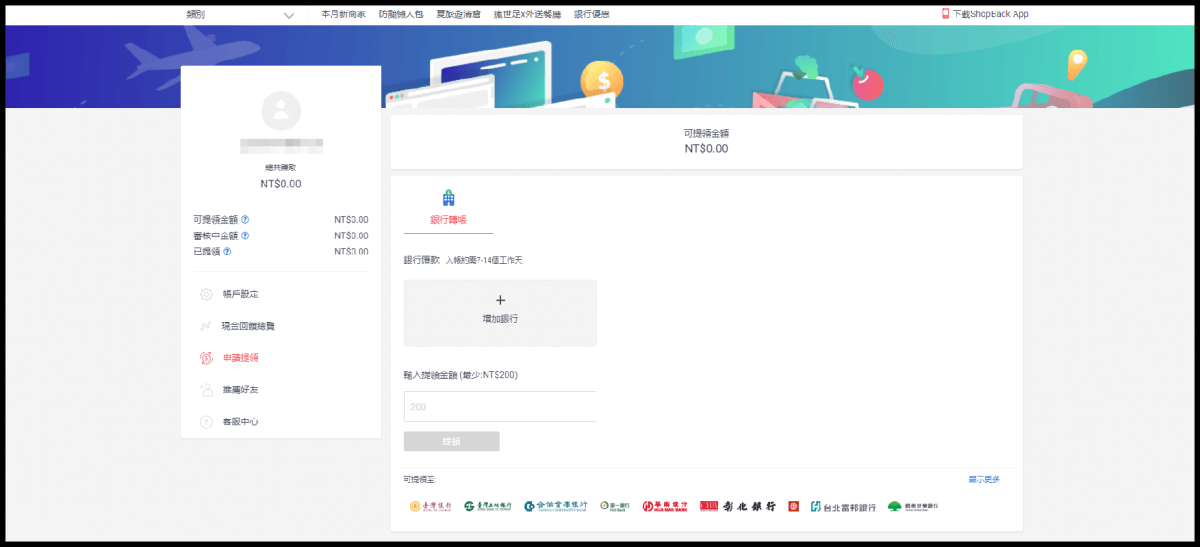Click the 可提領金額 NT$0.00 header value

click(x=706, y=148)
